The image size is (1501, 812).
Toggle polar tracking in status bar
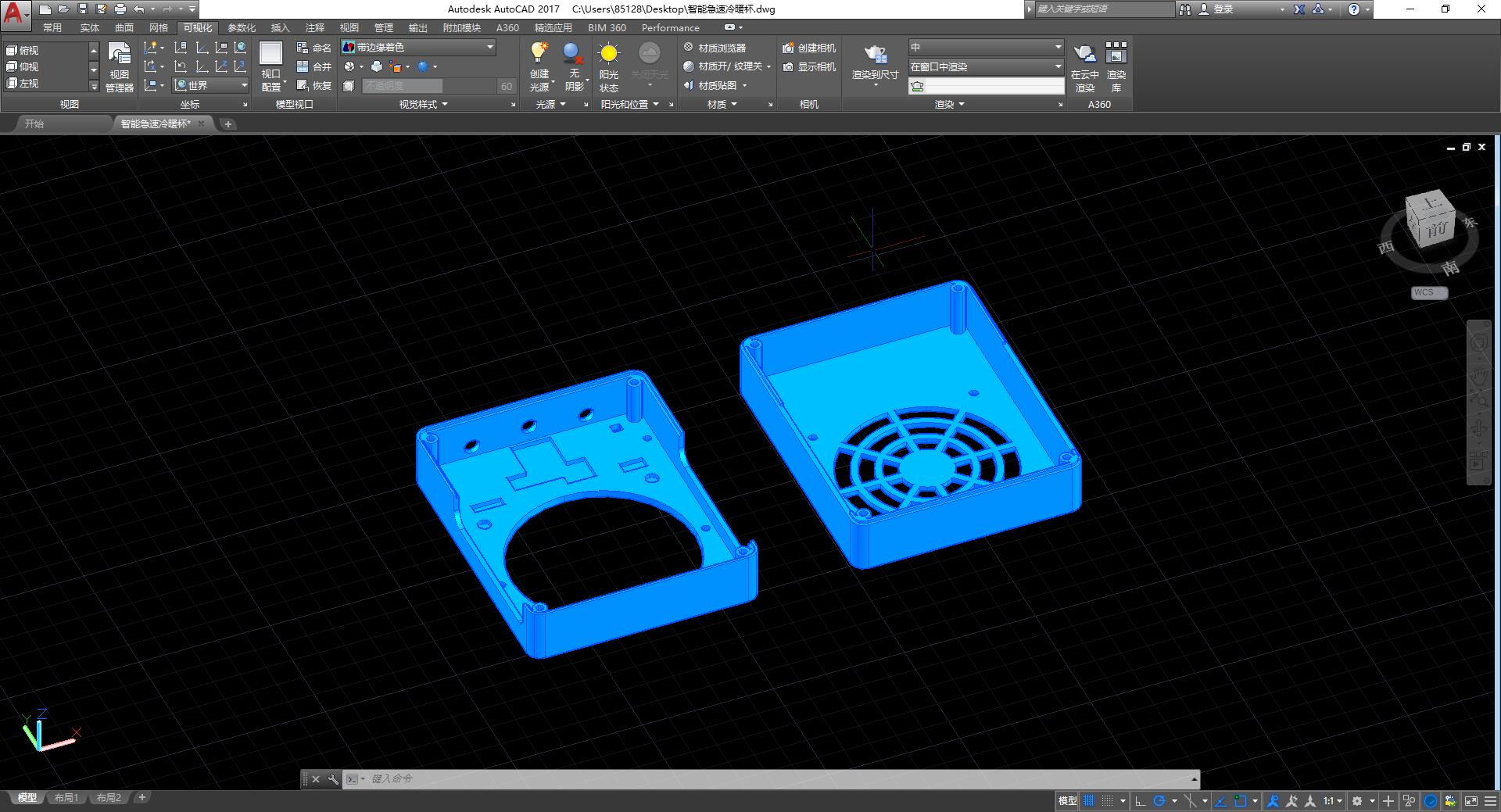(1159, 801)
